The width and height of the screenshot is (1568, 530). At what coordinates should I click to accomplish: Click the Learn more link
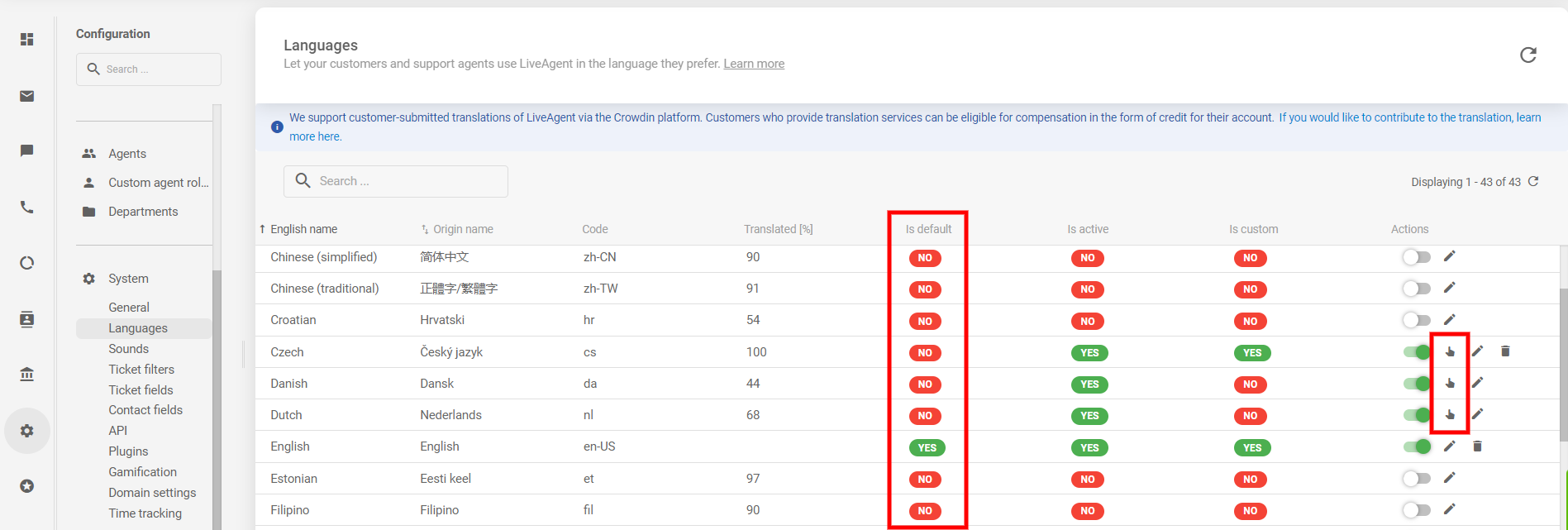pyautogui.click(x=754, y=64)
